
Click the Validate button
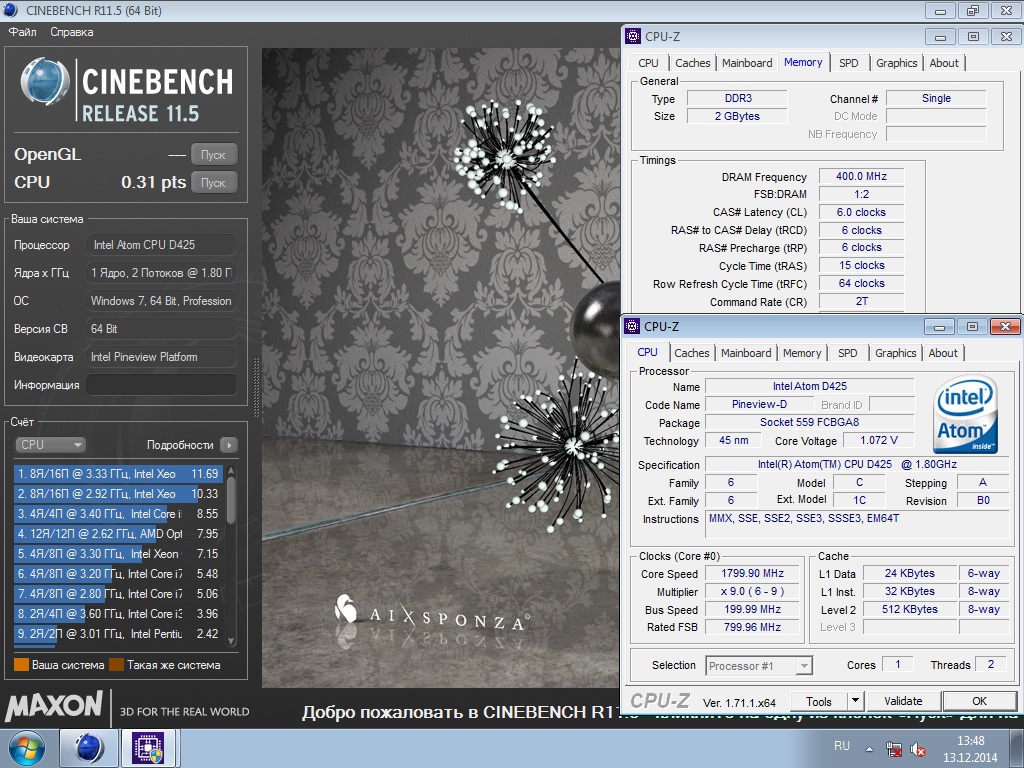(903, 701)
